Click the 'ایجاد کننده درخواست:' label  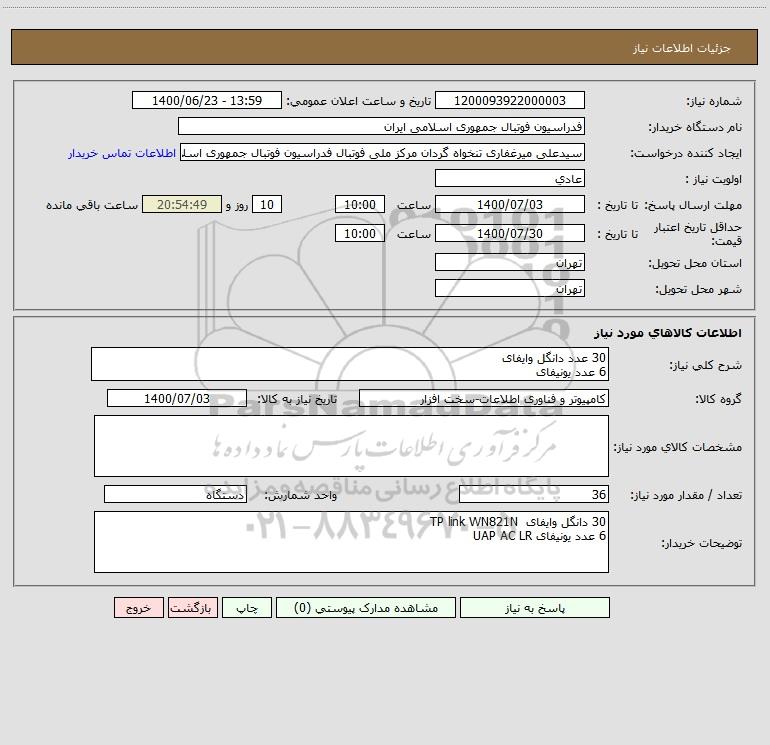point(686,153)
